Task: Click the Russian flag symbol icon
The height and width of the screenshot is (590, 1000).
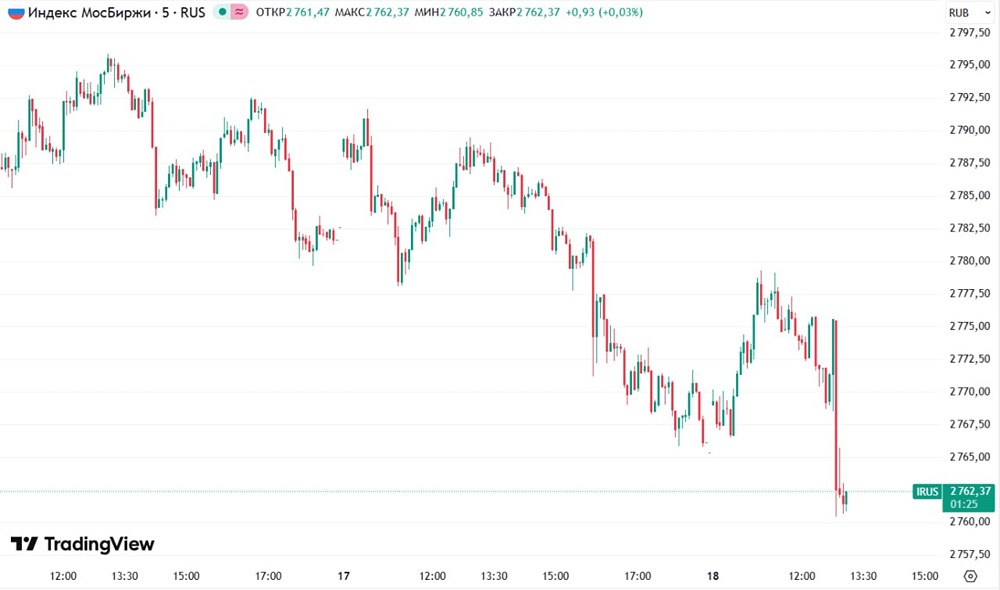Action: pyautogui.click(x=16, y=13)
